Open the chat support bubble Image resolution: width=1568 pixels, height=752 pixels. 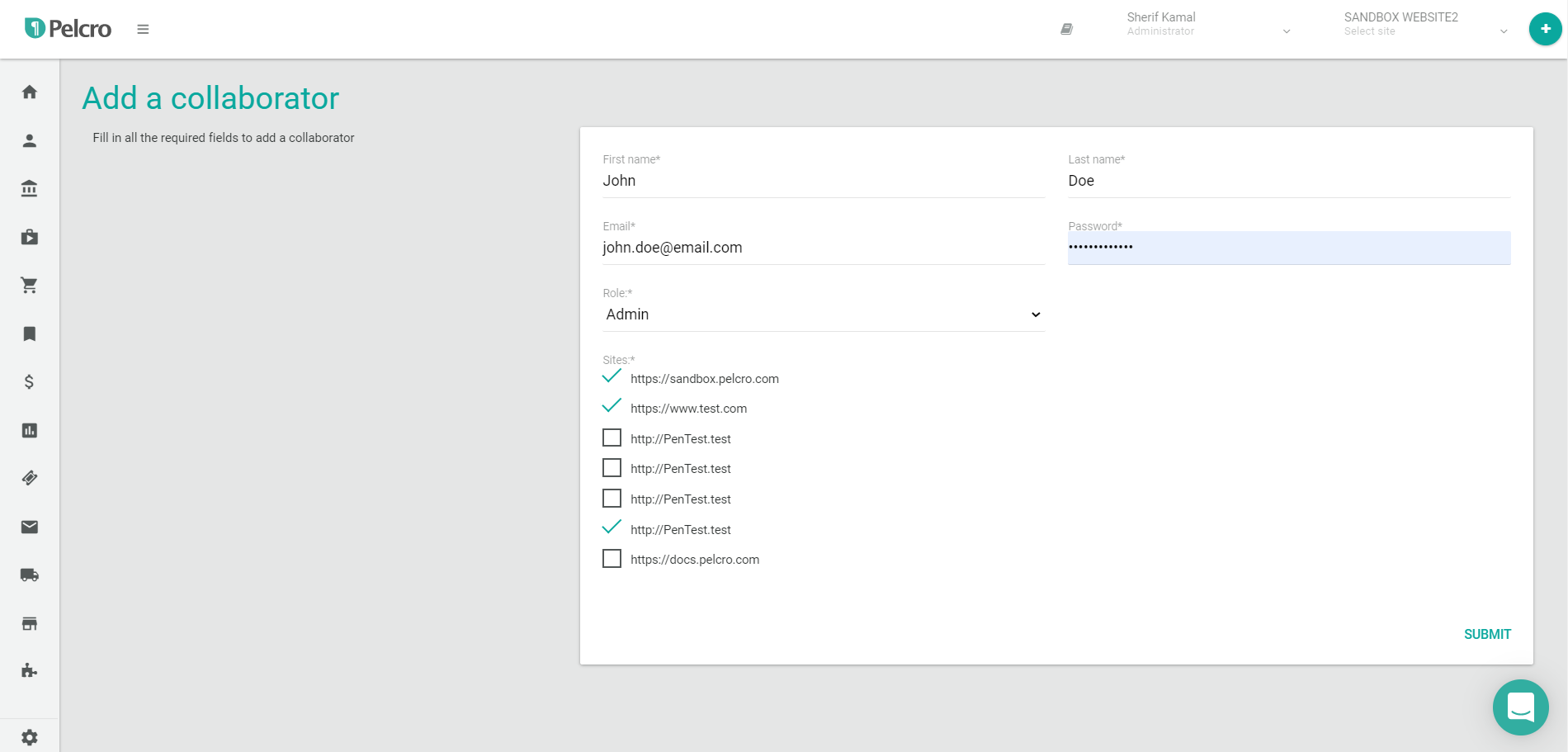pyautogui.click(x=1520, y=707)
